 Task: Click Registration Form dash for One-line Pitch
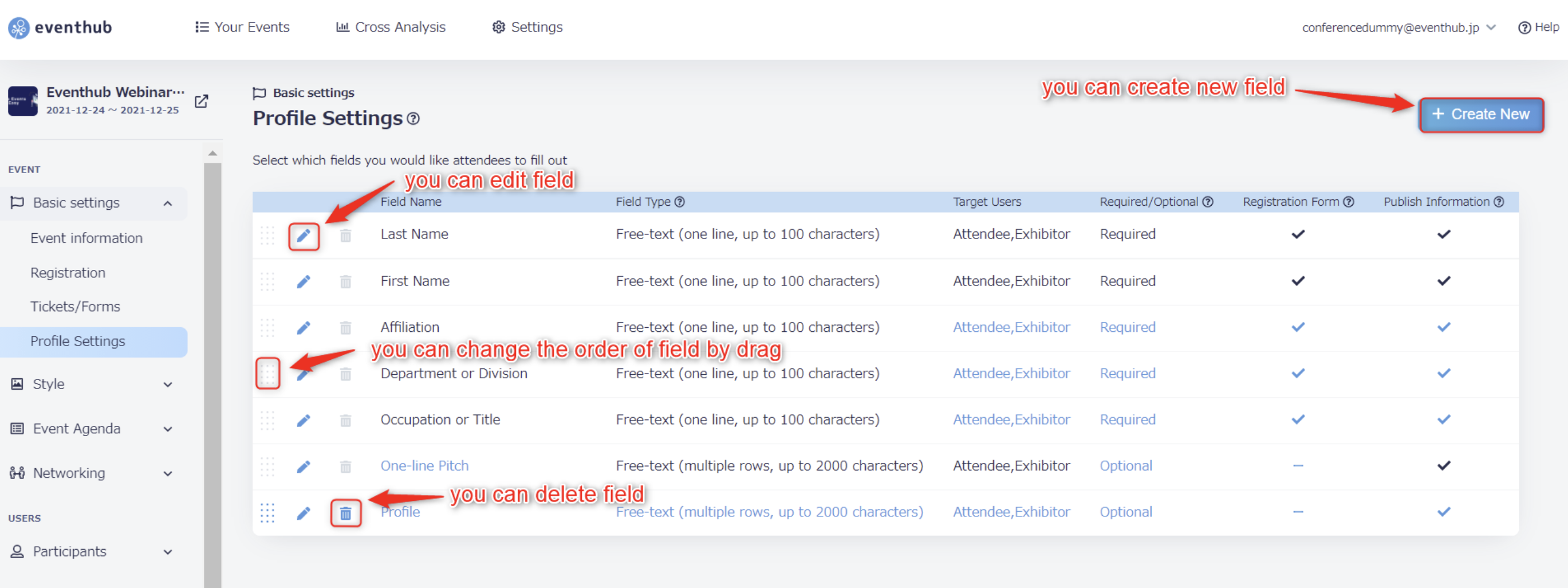click(x=1298, y=466)
